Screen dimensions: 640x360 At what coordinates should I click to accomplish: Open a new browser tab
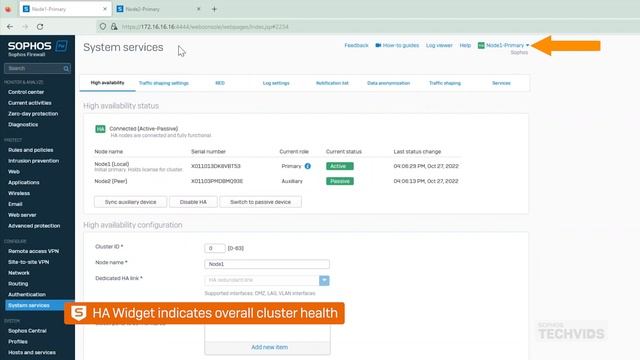214,9
